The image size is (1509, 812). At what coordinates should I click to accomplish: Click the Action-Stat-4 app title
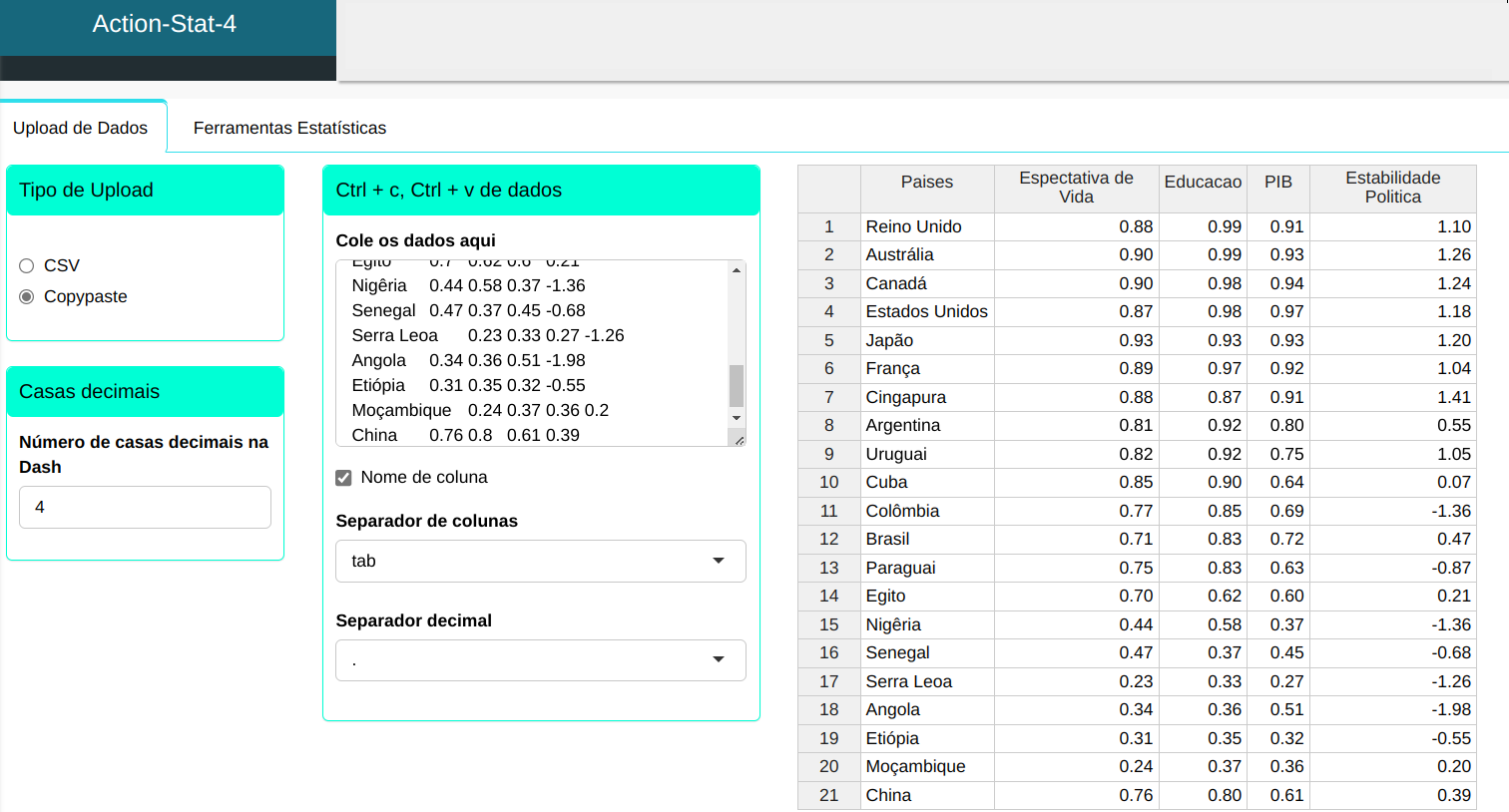pos(165,24)
